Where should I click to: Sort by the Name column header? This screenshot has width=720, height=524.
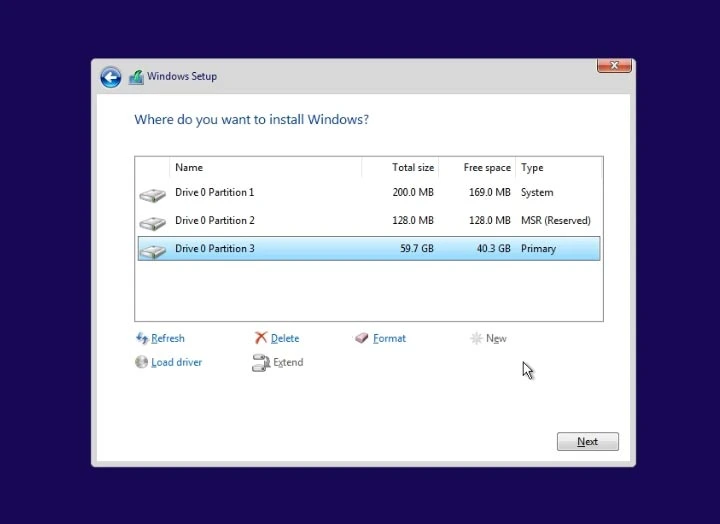click(265, 168)
